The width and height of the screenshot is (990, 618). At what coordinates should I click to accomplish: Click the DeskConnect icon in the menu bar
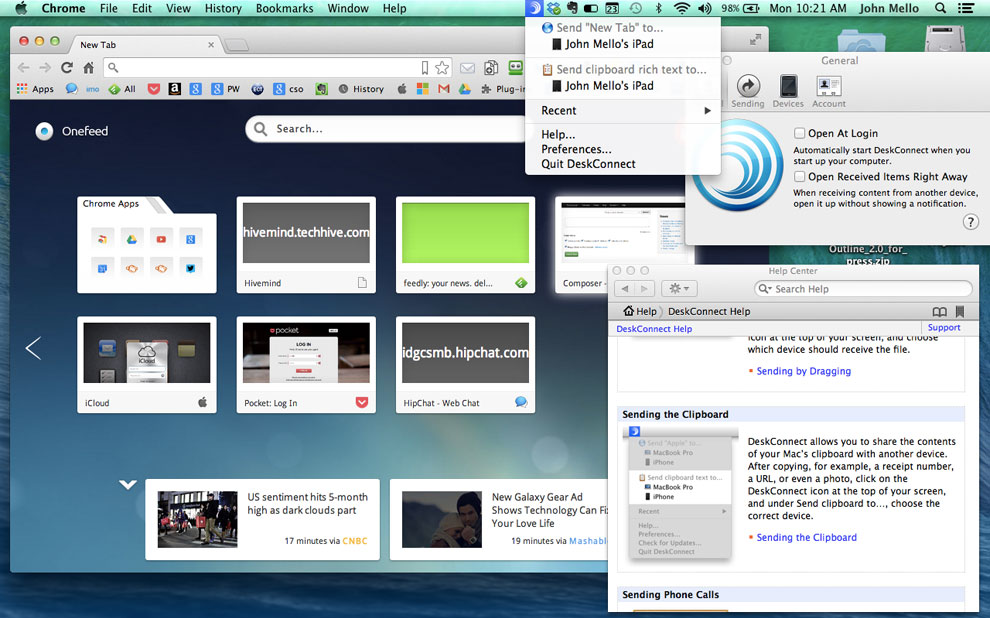534,8
